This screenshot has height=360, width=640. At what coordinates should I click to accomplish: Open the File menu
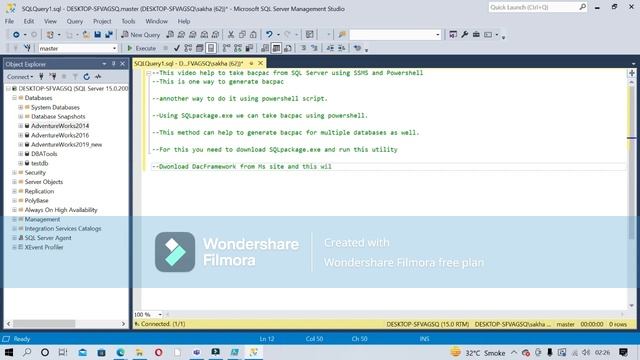[x=9, y=21]
